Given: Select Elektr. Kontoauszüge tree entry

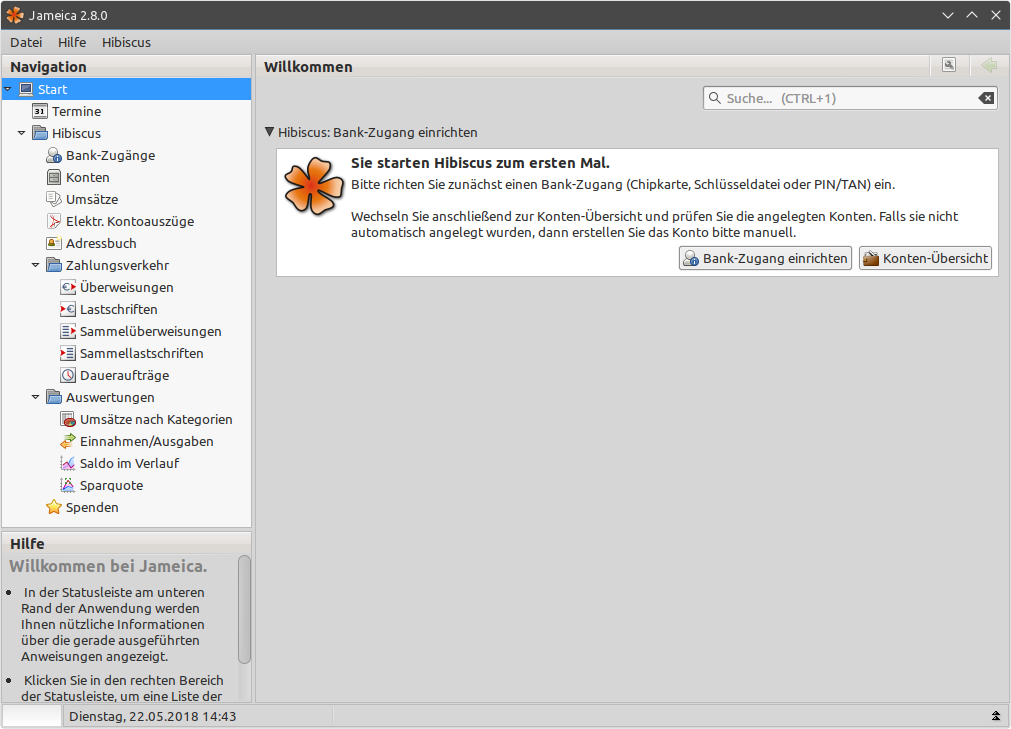Looking at the screenshot, I should 130,221.
